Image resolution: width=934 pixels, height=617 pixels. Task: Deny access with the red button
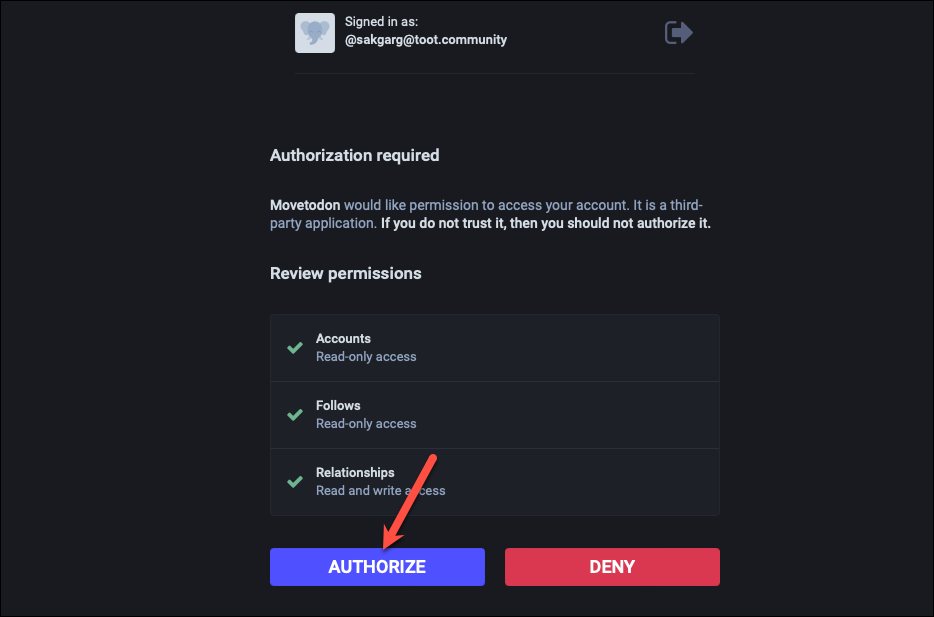pos(612,567)
